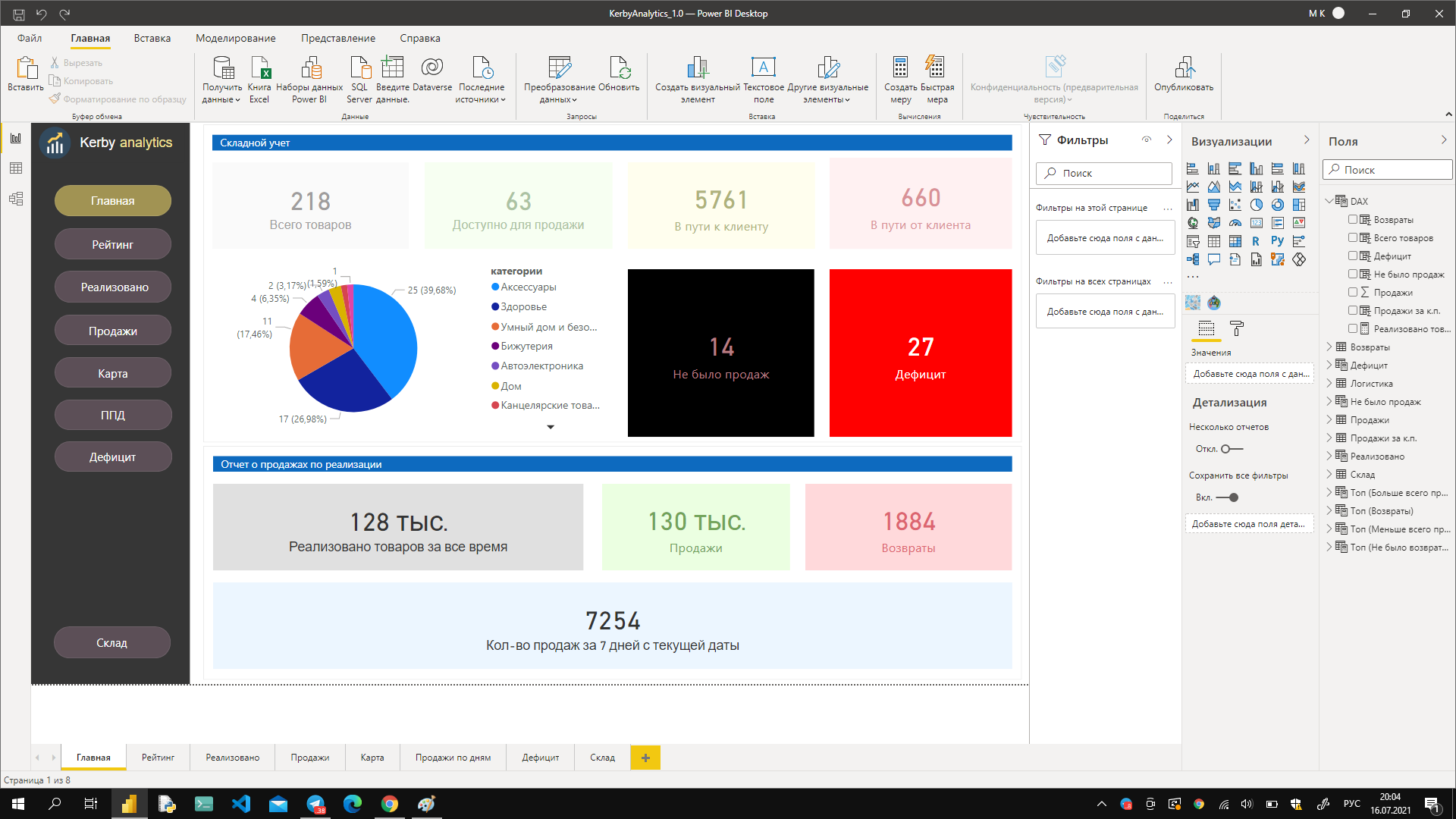Open the Моделирование ribbon tab
The image size is (1456, 819).
click(x=235, y=38)
